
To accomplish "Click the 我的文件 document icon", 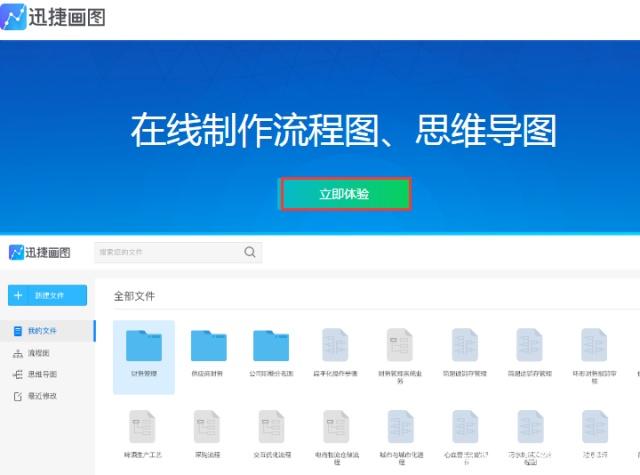I will (x=18, y=331).
